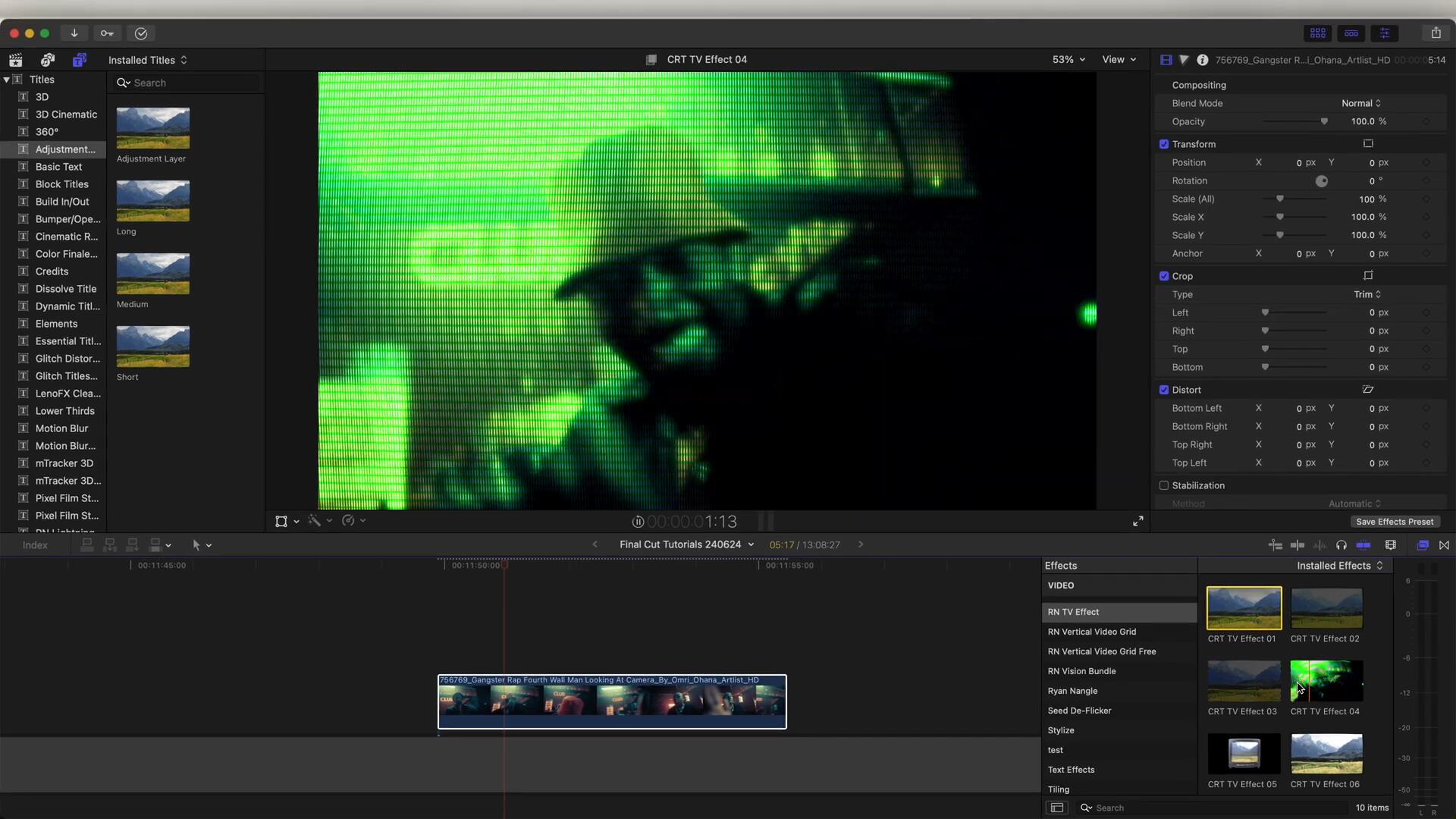Image resolution: width=1456 pixels, height=819 pixels.
Task: Toggle the Distort checkbox on
Action: pyautogui.click(x=1163, y=389)
